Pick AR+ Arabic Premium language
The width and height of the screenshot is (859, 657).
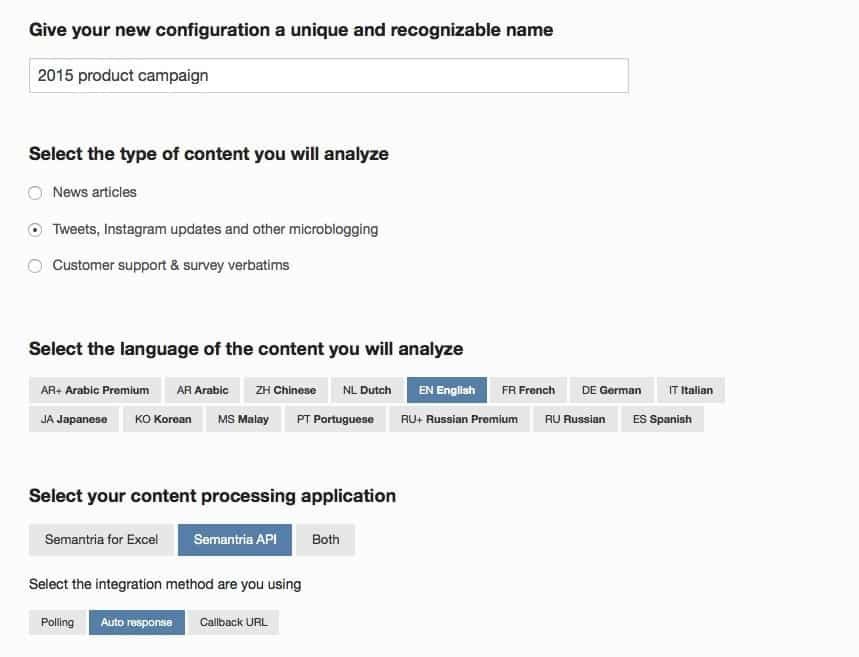95,390
